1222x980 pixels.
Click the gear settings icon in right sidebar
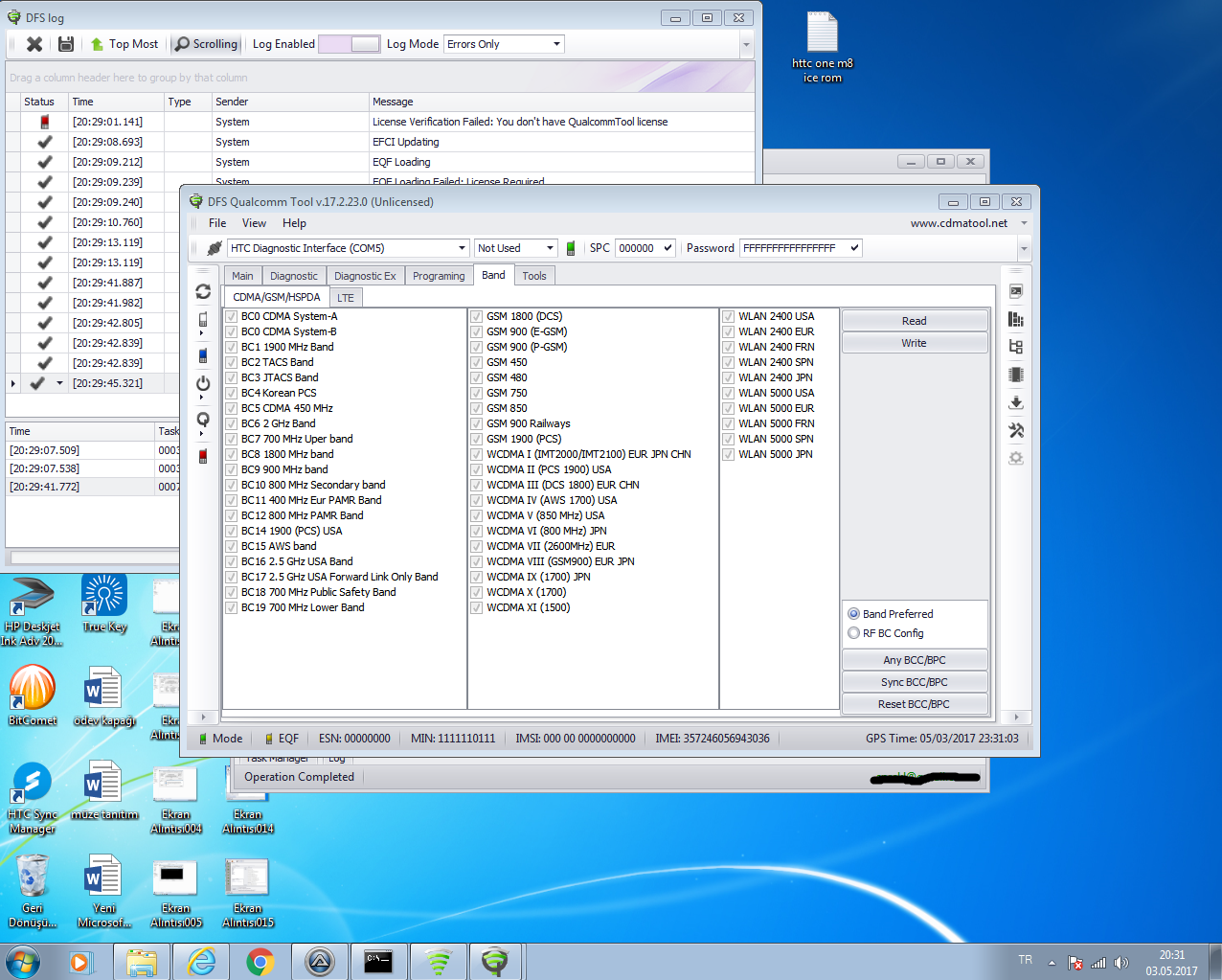click(1016, 458)
